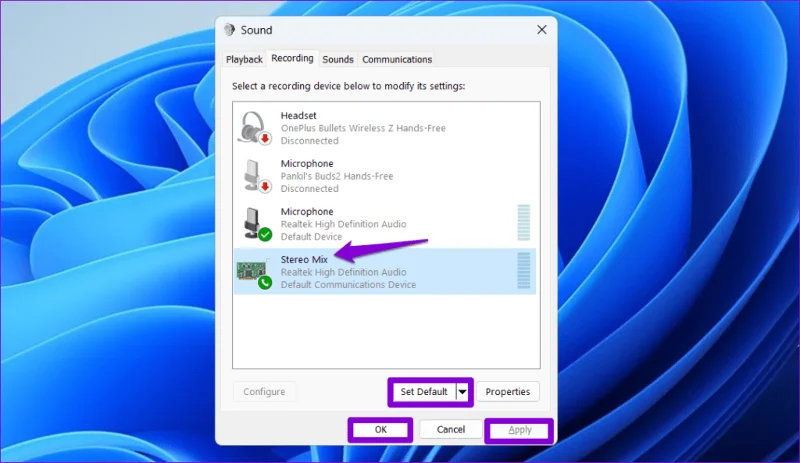Click the Apply button
800x463 pixels.
519,430
